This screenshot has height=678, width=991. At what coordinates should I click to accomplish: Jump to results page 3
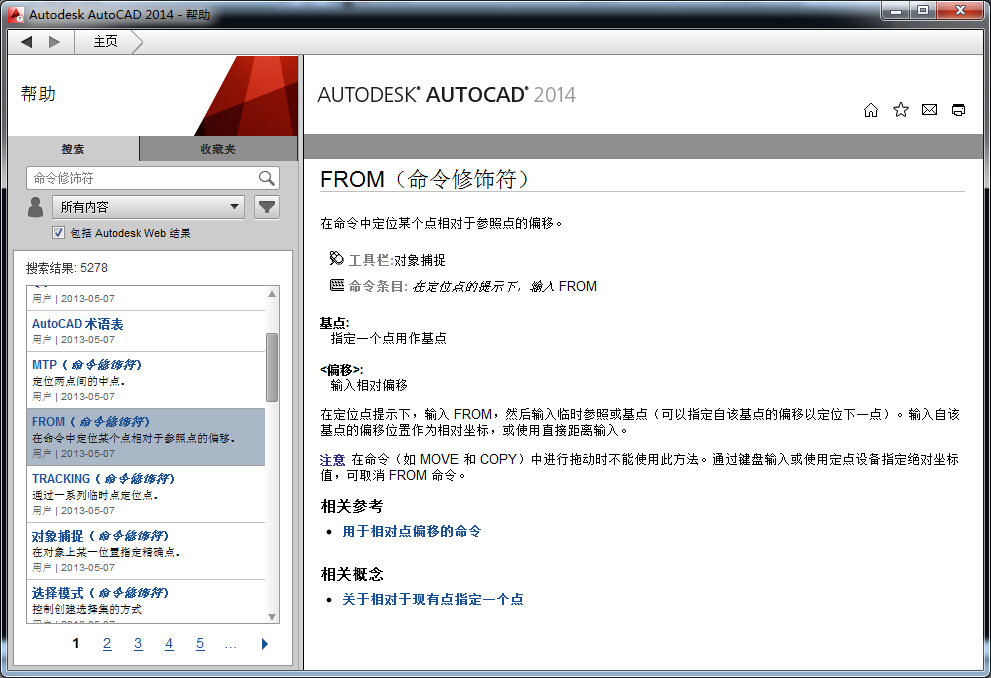[x=138, y=644]
